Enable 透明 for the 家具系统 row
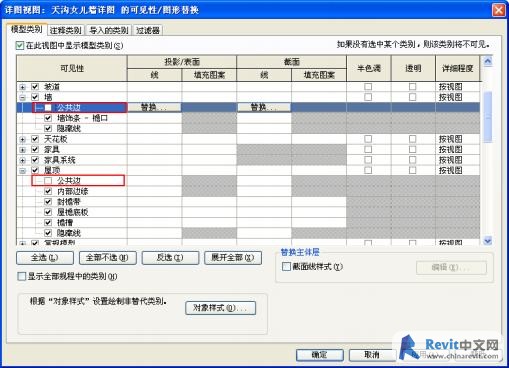 point(412,160)
